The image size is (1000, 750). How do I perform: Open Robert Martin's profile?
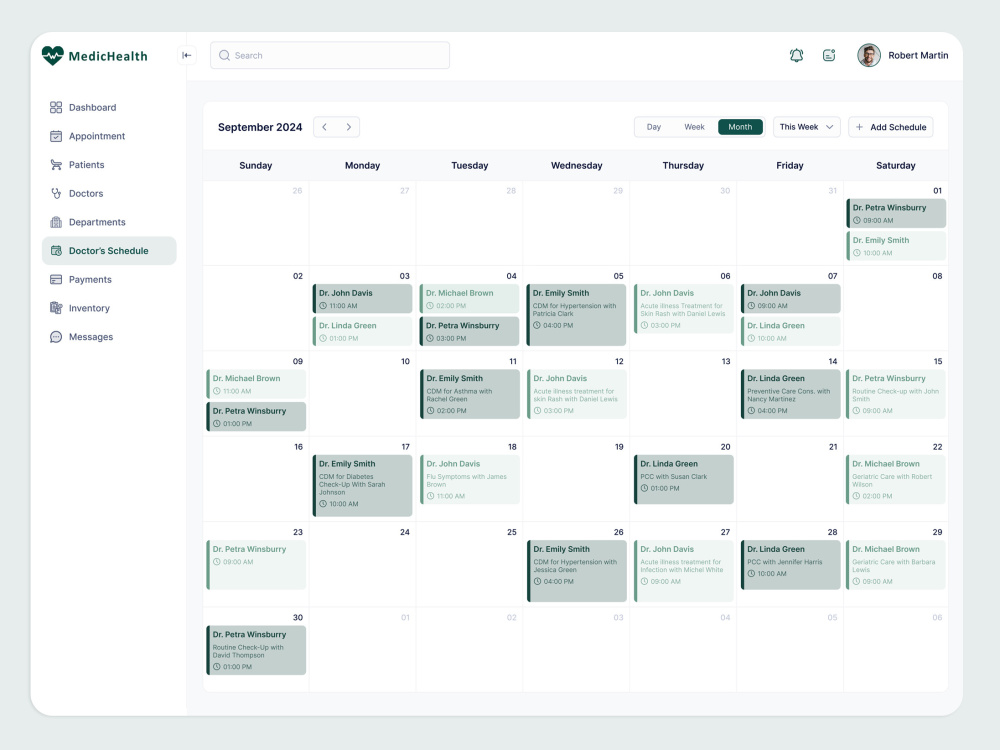tap(918, 55)
